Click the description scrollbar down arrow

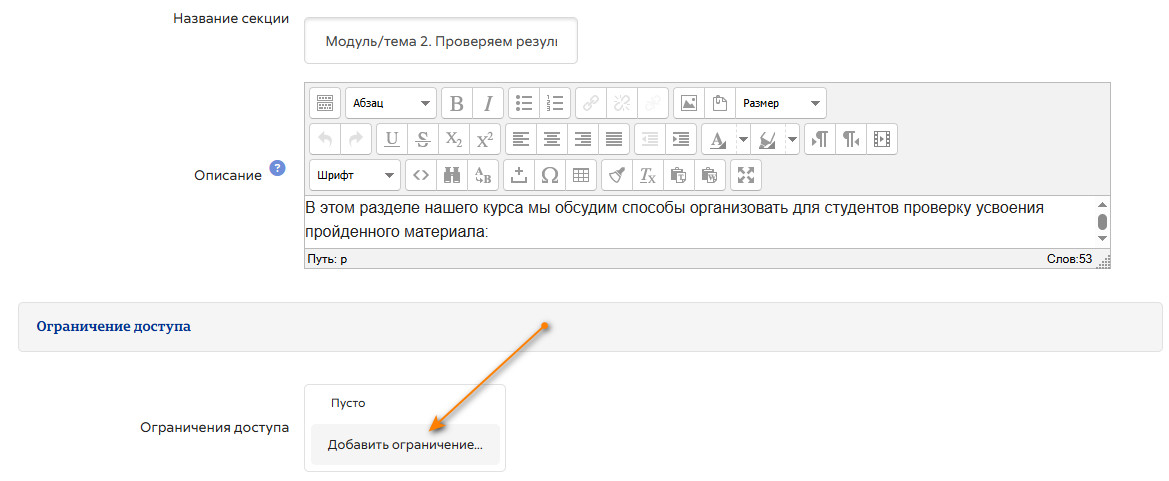tap(1103, 239)
